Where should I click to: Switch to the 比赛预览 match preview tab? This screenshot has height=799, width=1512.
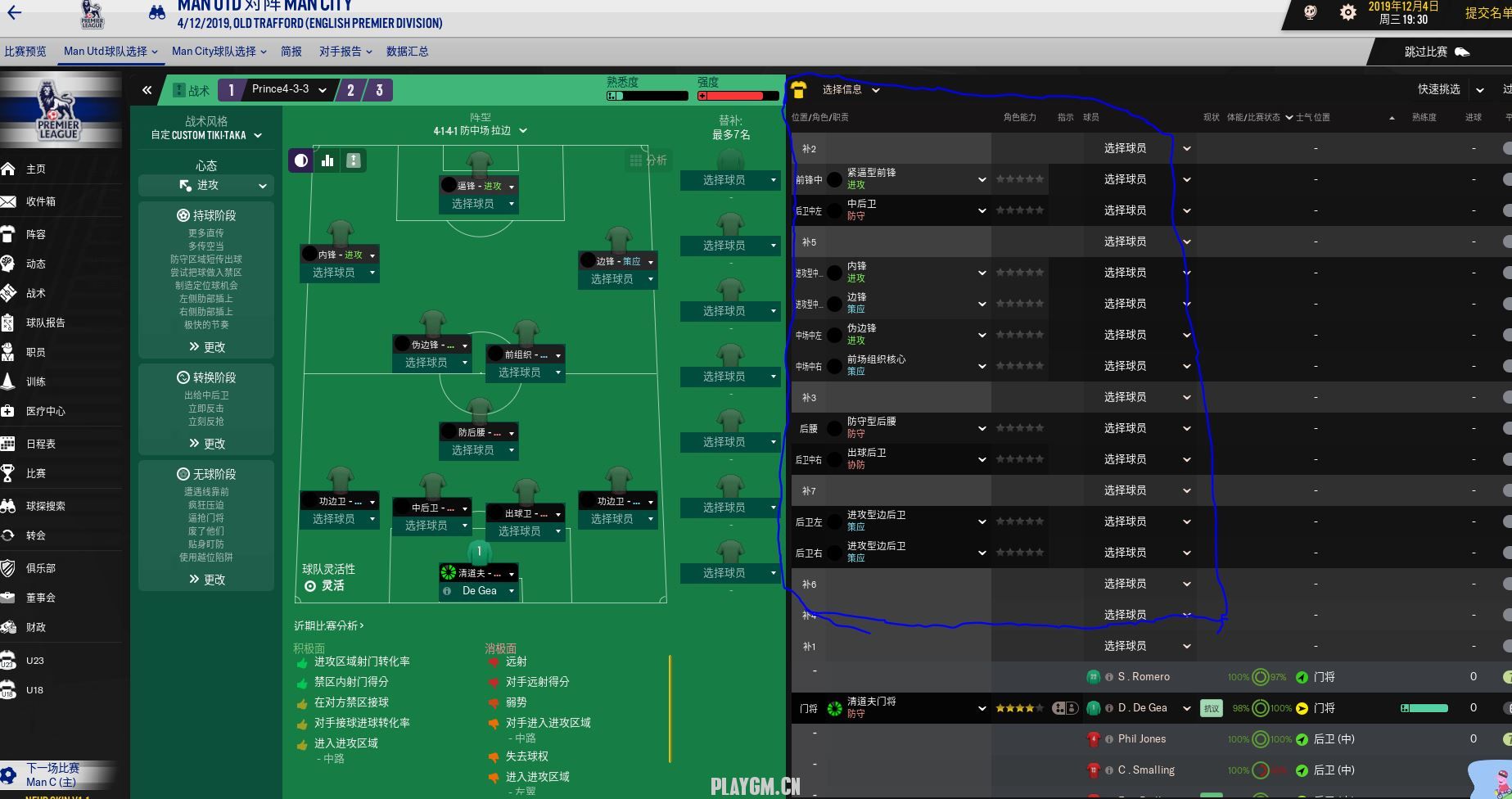(25, 52)
